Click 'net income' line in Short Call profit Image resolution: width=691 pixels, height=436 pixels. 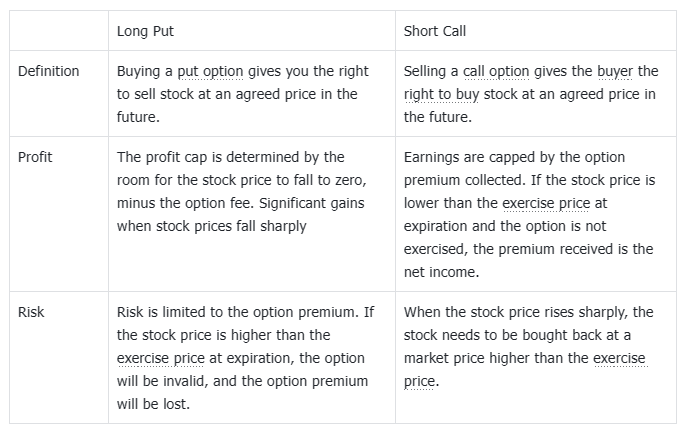441,272
